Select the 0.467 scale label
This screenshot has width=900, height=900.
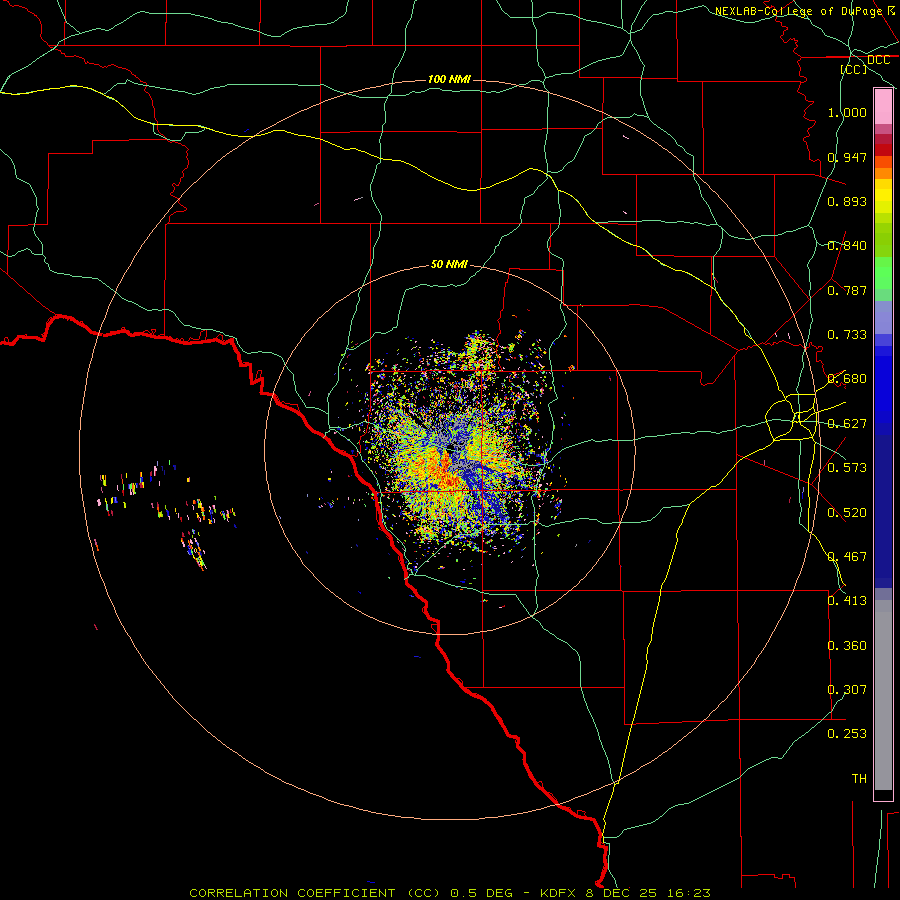(847, 557)
